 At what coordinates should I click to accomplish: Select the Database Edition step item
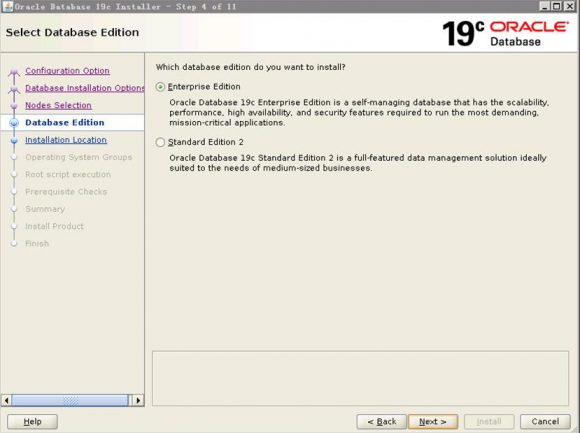pyautogui.click(x=65, y=122)
